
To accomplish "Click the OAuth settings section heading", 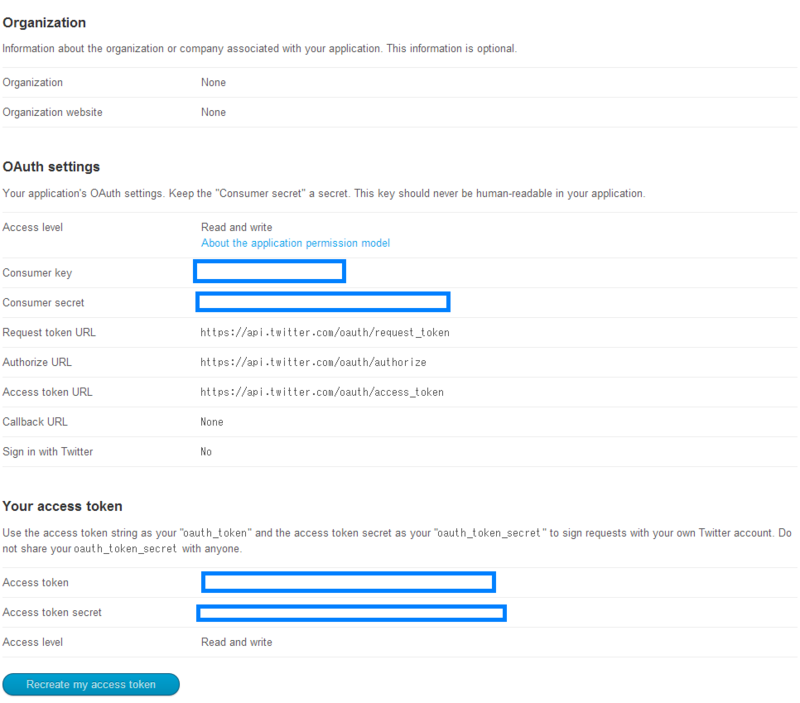I will click(x=49, y=166).
